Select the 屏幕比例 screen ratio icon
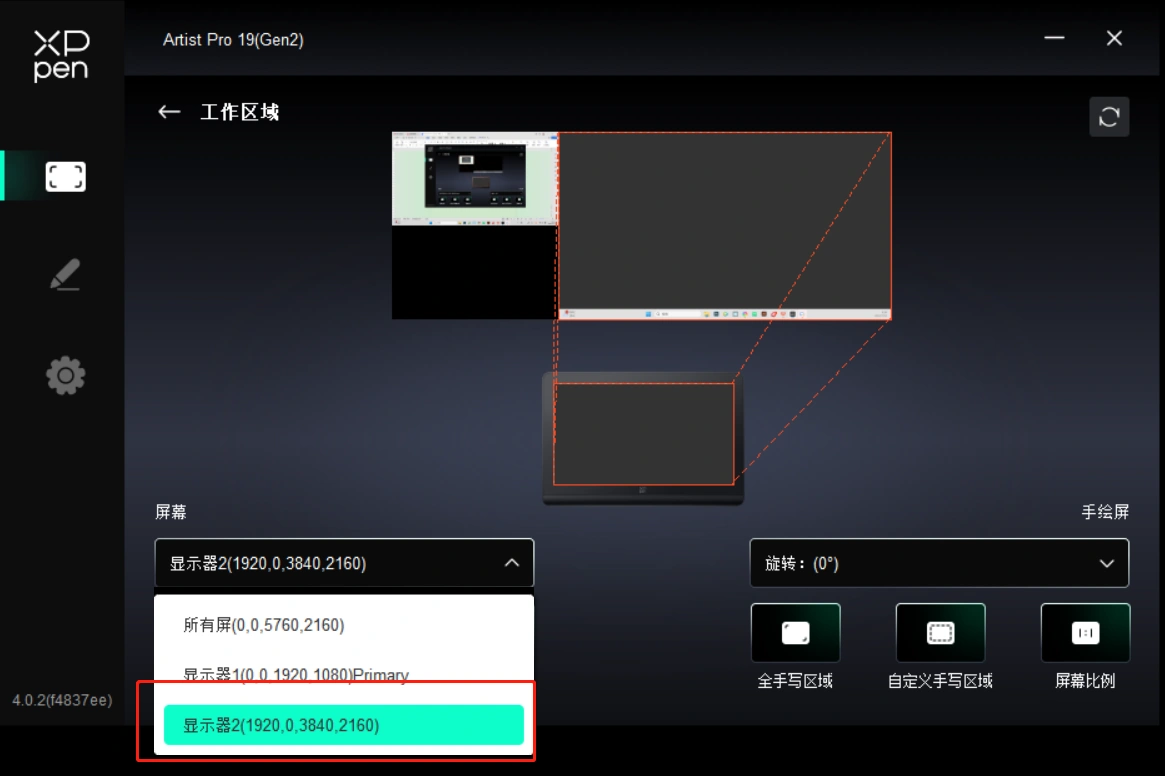 (x=1085, y=633)
